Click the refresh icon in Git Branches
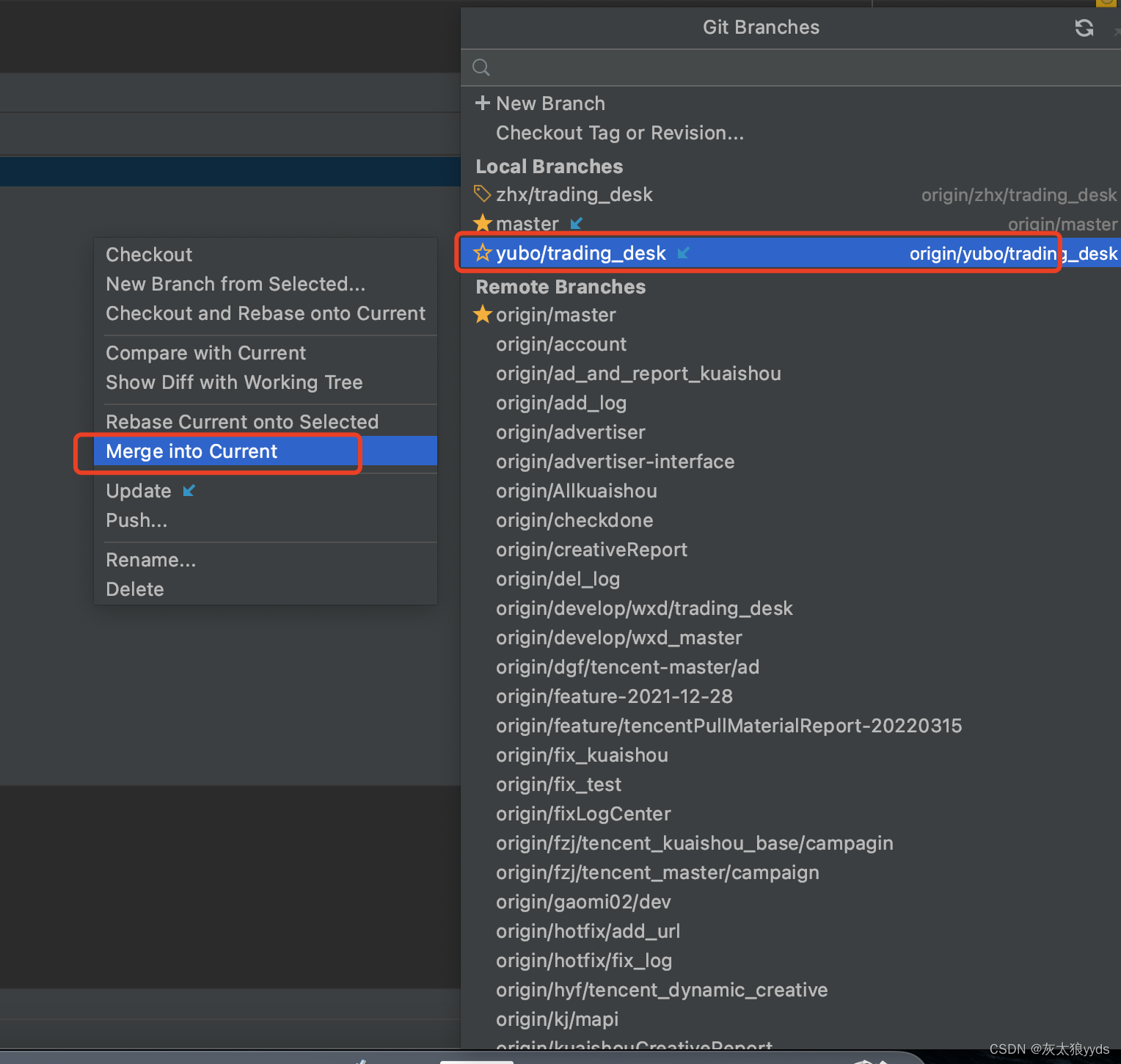1121x1064 pixels. click(x=1084, y=28)
